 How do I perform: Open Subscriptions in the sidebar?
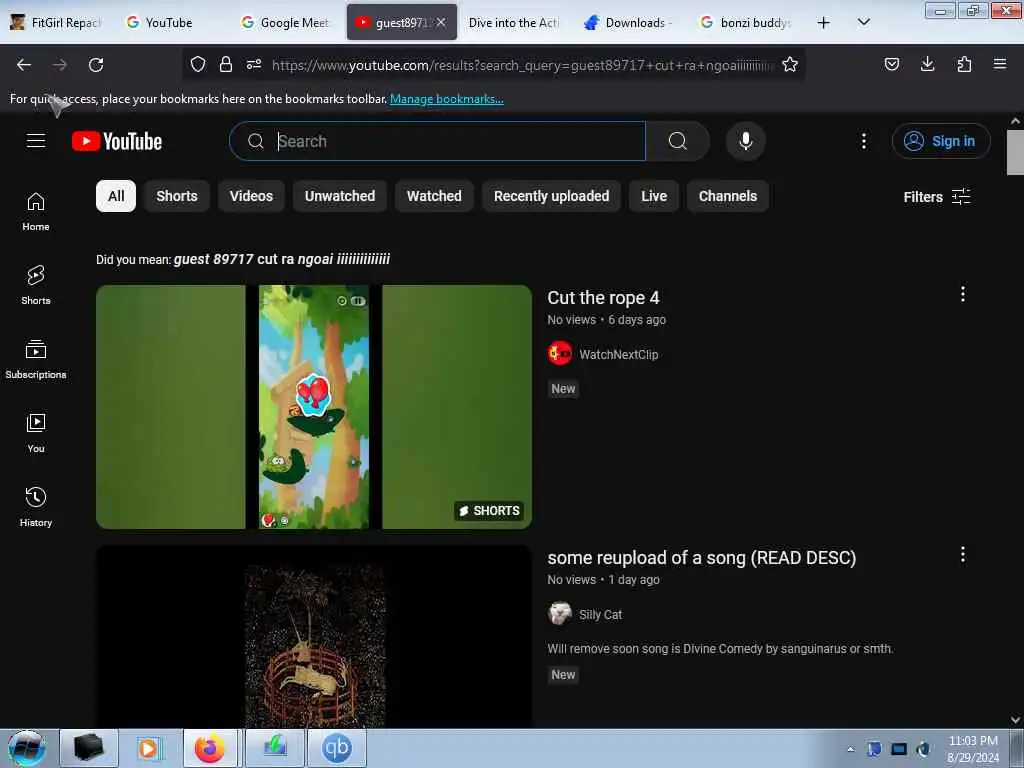pos(36,360)
